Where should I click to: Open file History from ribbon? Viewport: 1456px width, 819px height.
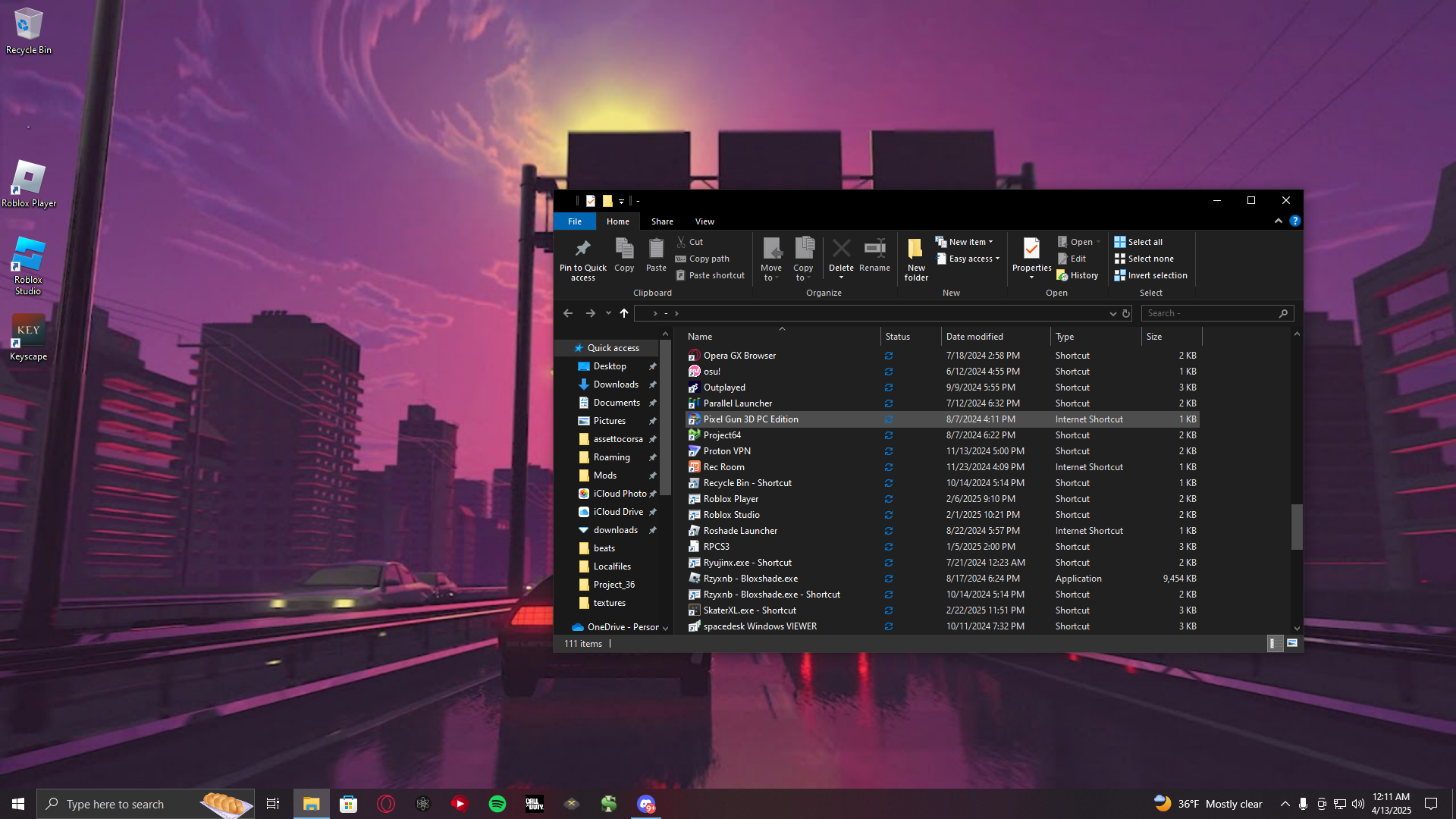click(x=1078, y=275)
